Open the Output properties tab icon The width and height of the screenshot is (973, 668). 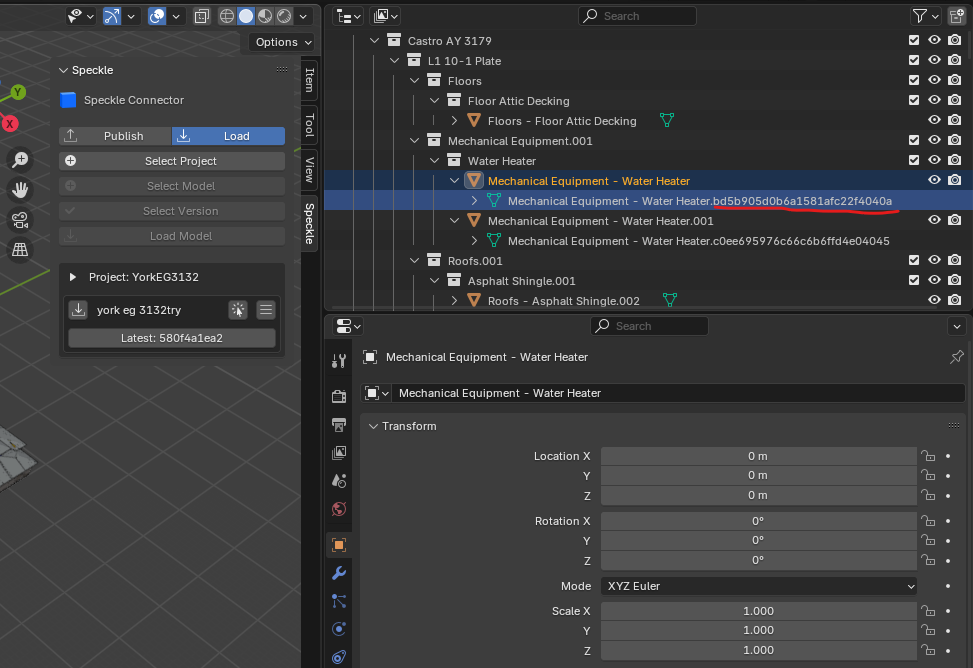(x=339, y=425)
